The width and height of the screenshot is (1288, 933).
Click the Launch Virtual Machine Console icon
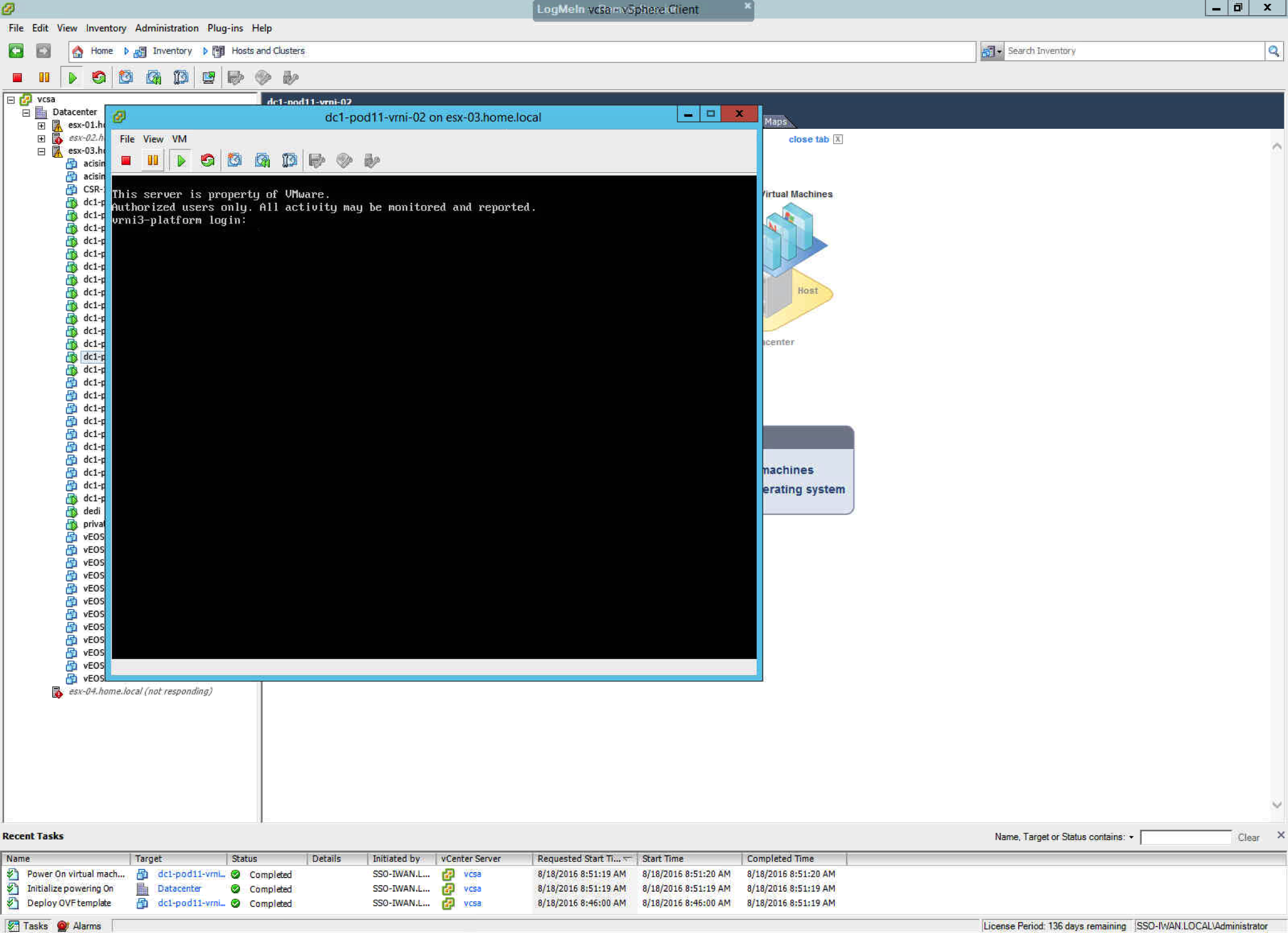click(208, 78)
